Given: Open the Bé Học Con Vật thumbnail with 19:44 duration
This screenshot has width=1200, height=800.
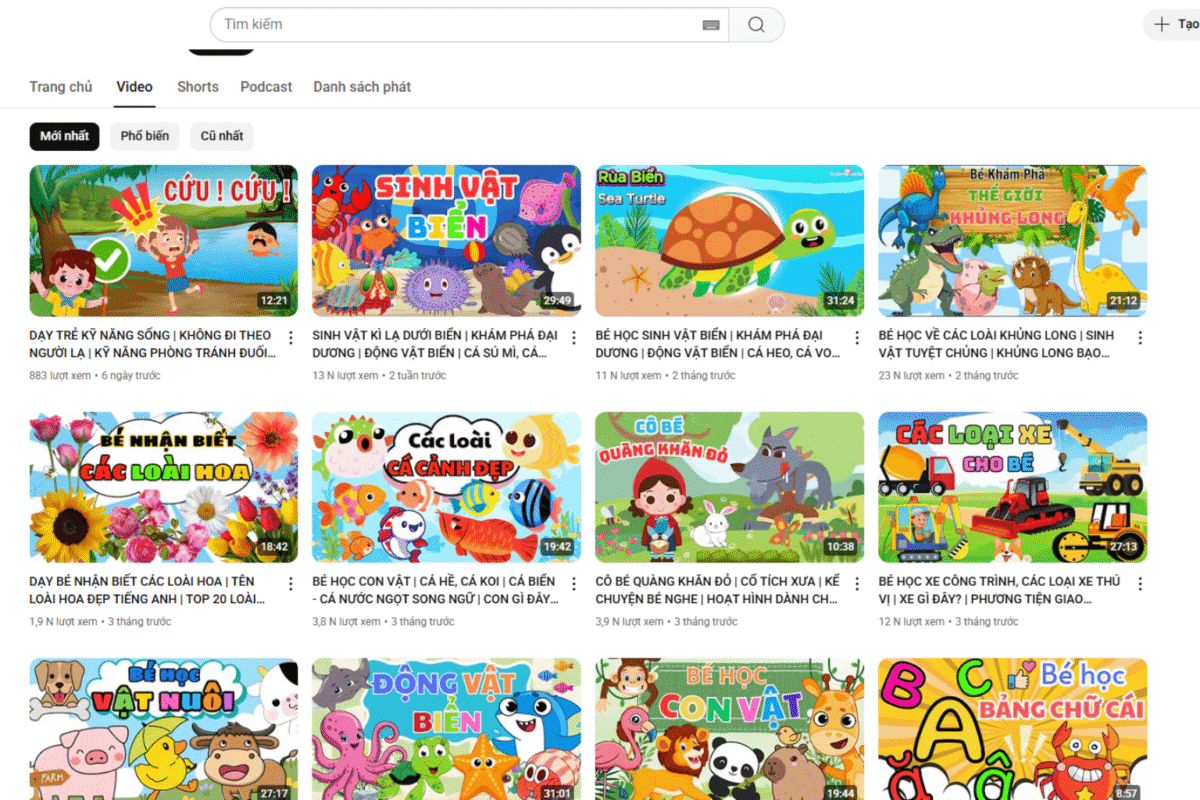Looking at the screenshot, I should (730, 729).
